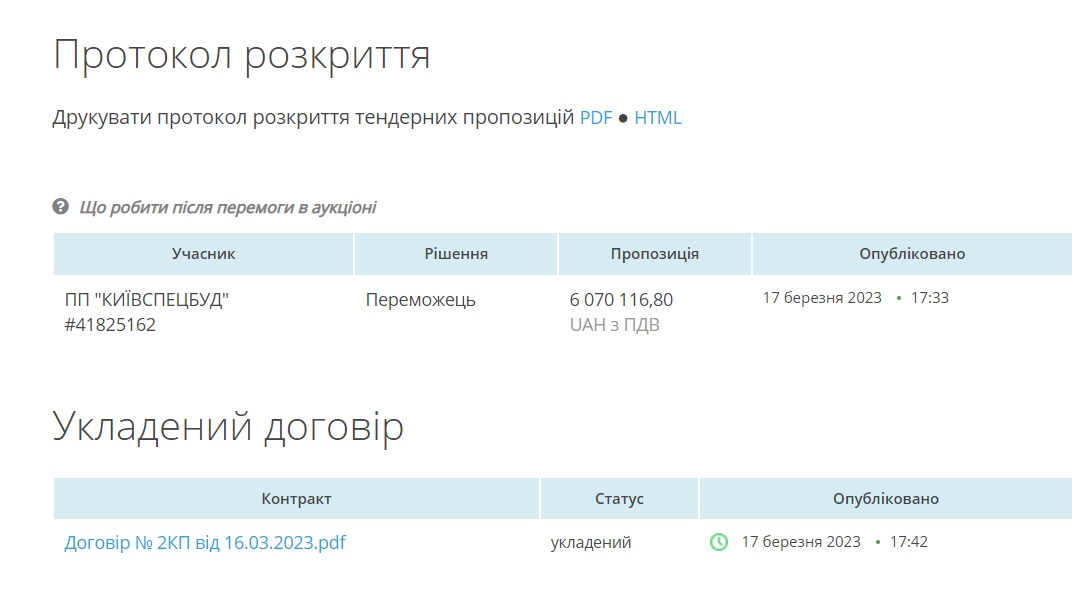Click the 'Учасник' column header
The height and width of the screenshot is (607, 1086).
pos(203,254)
